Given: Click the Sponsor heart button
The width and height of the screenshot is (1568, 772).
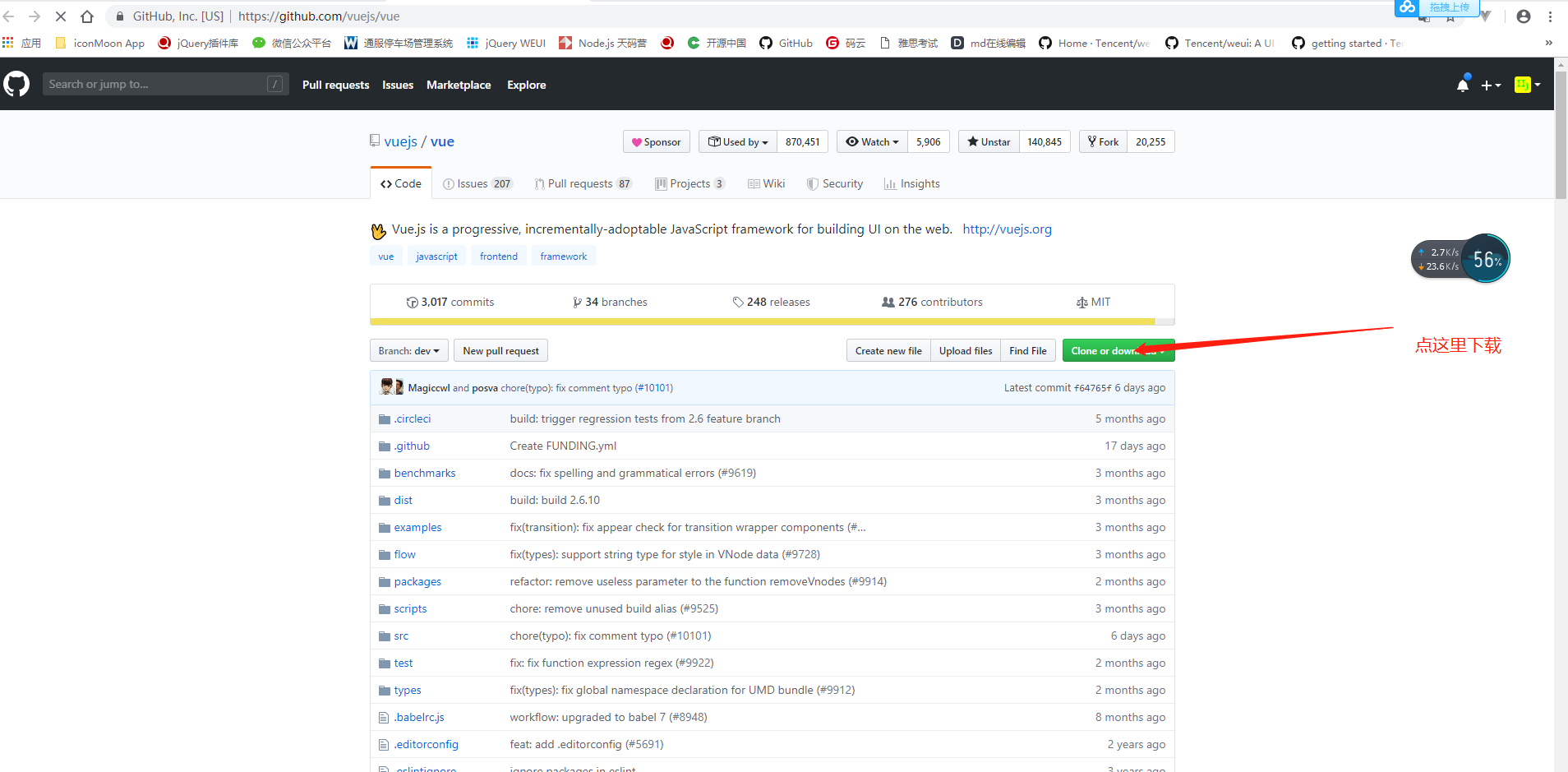Looking at the screenshot, I should [656, 141].
